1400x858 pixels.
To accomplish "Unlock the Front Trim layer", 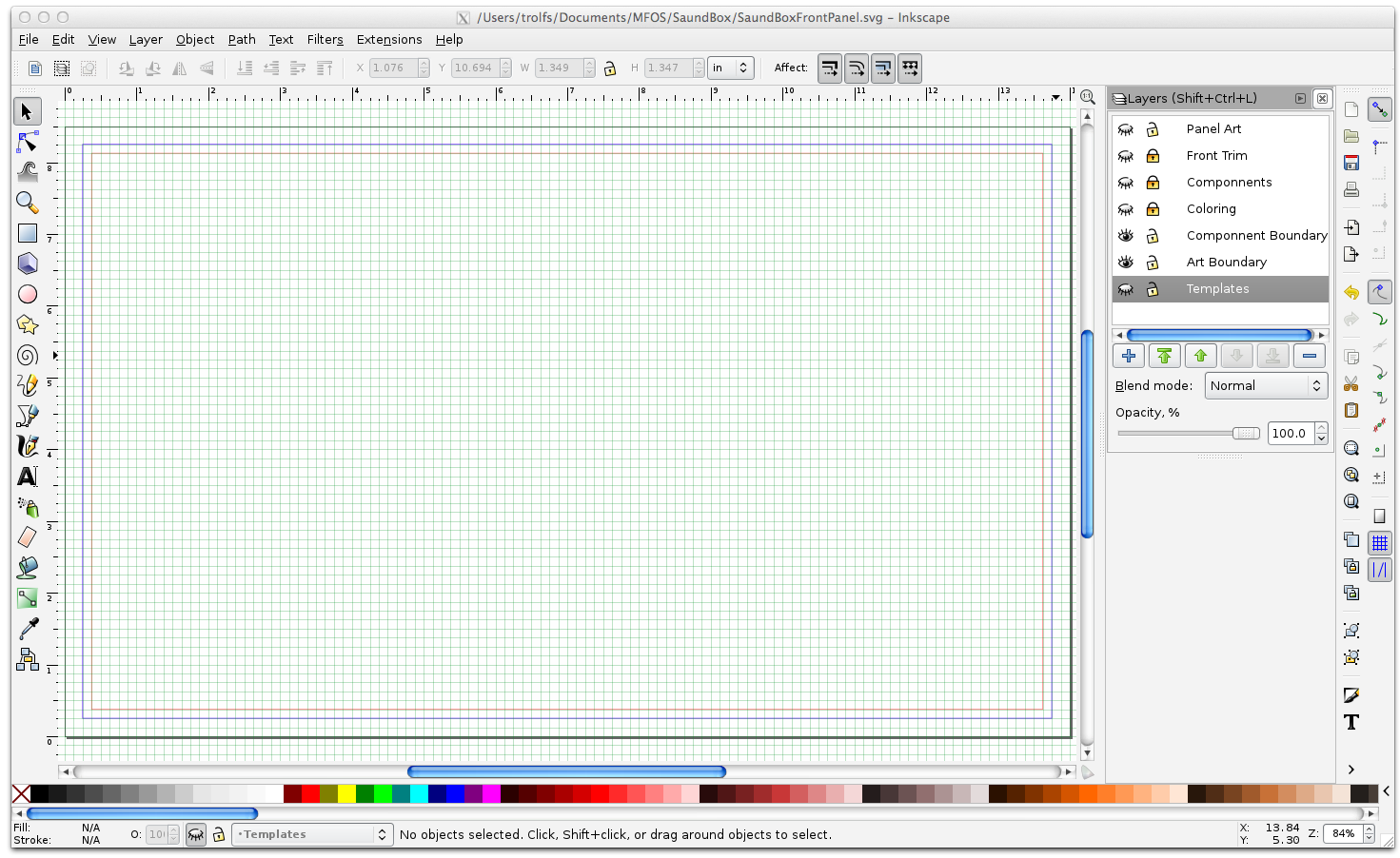I will (x=1153, y=156).
